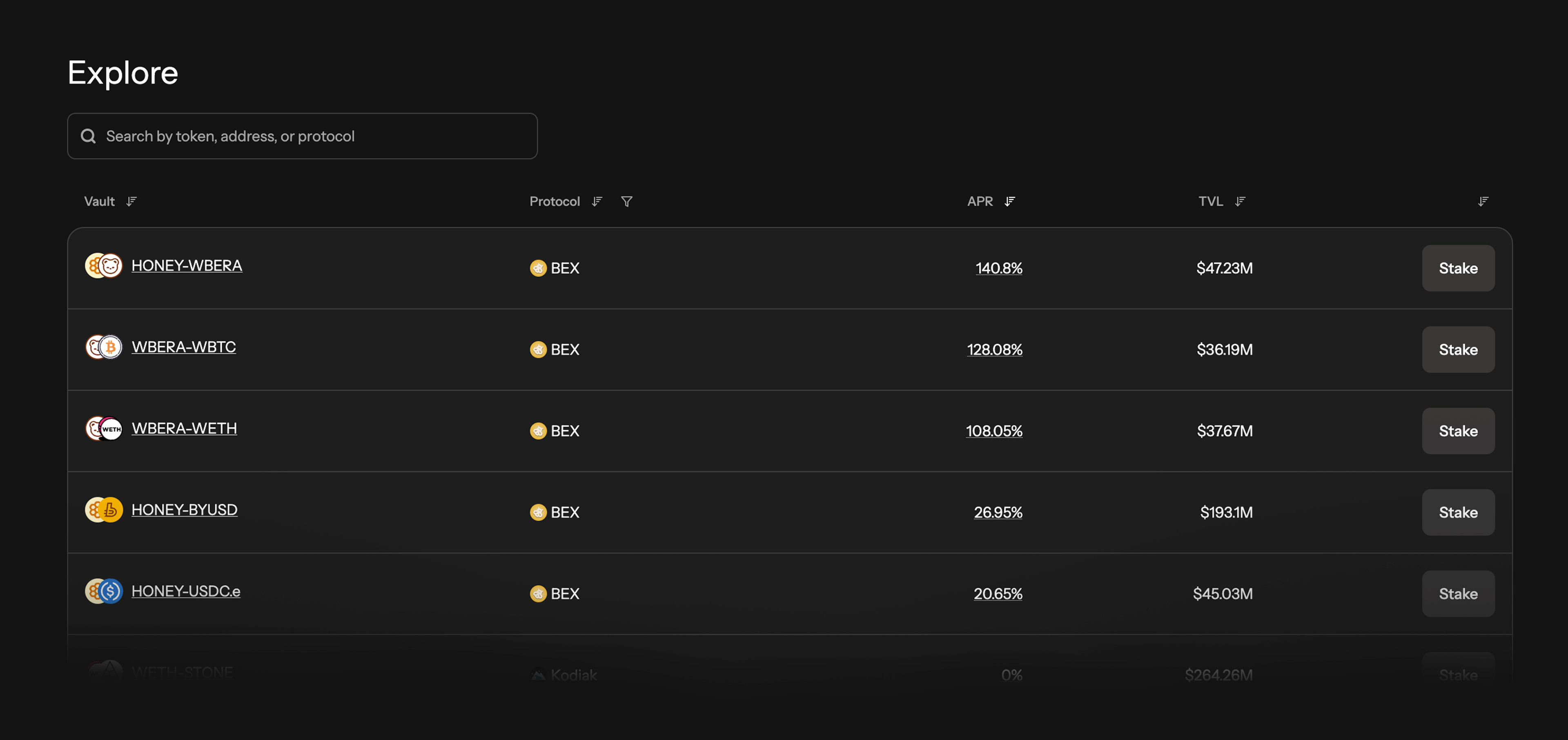Click WBERA-WBTC token pair icon
This screenshot has height=740, width=1568.
click(103, 347)
